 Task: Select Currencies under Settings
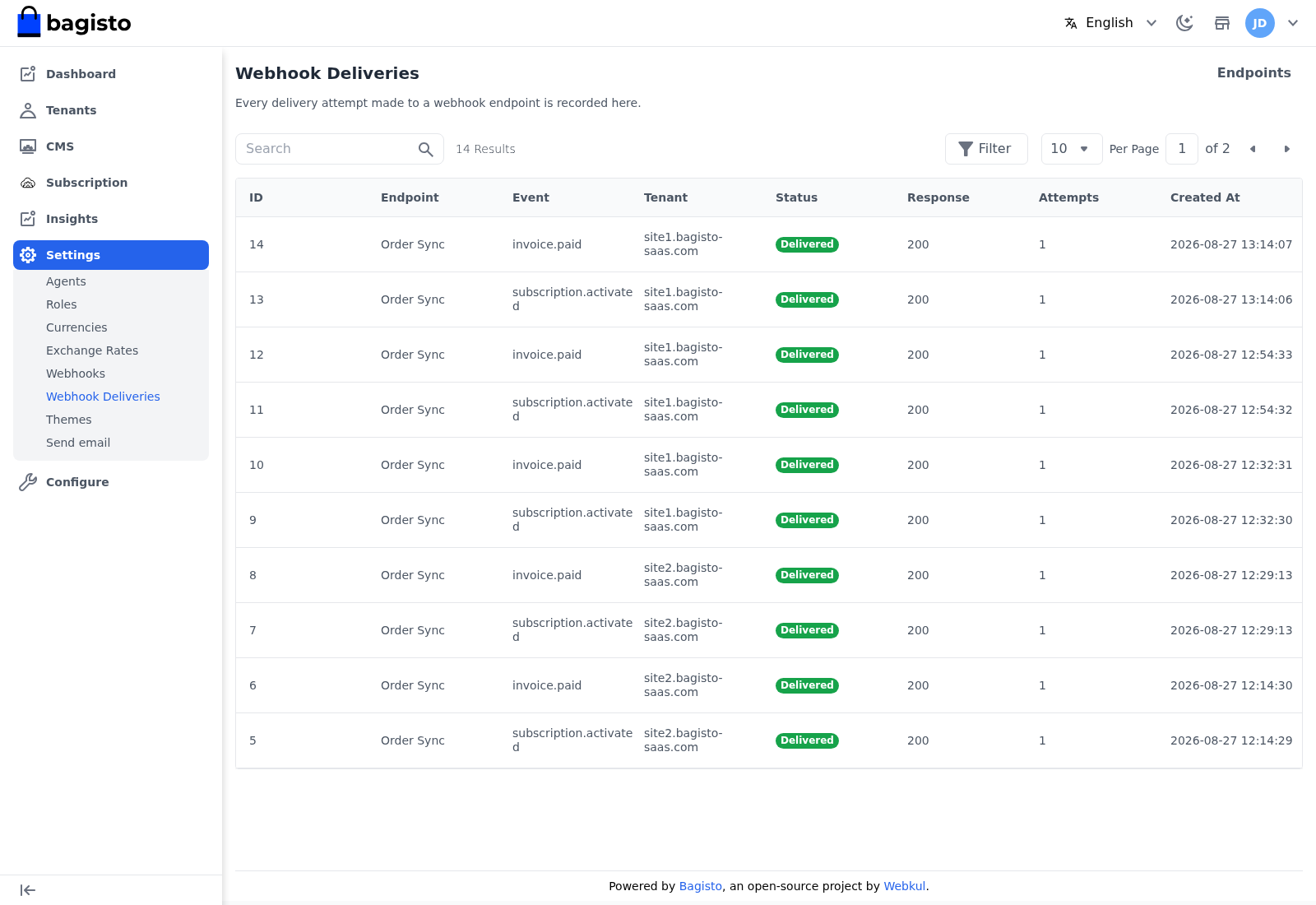tap(76, 327)
